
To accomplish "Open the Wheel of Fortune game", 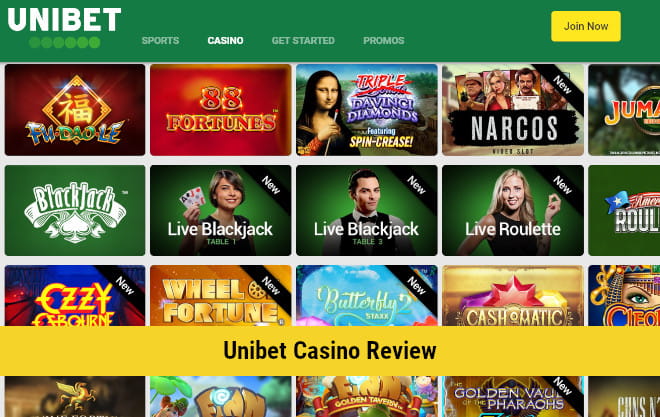I will point(221,296).
